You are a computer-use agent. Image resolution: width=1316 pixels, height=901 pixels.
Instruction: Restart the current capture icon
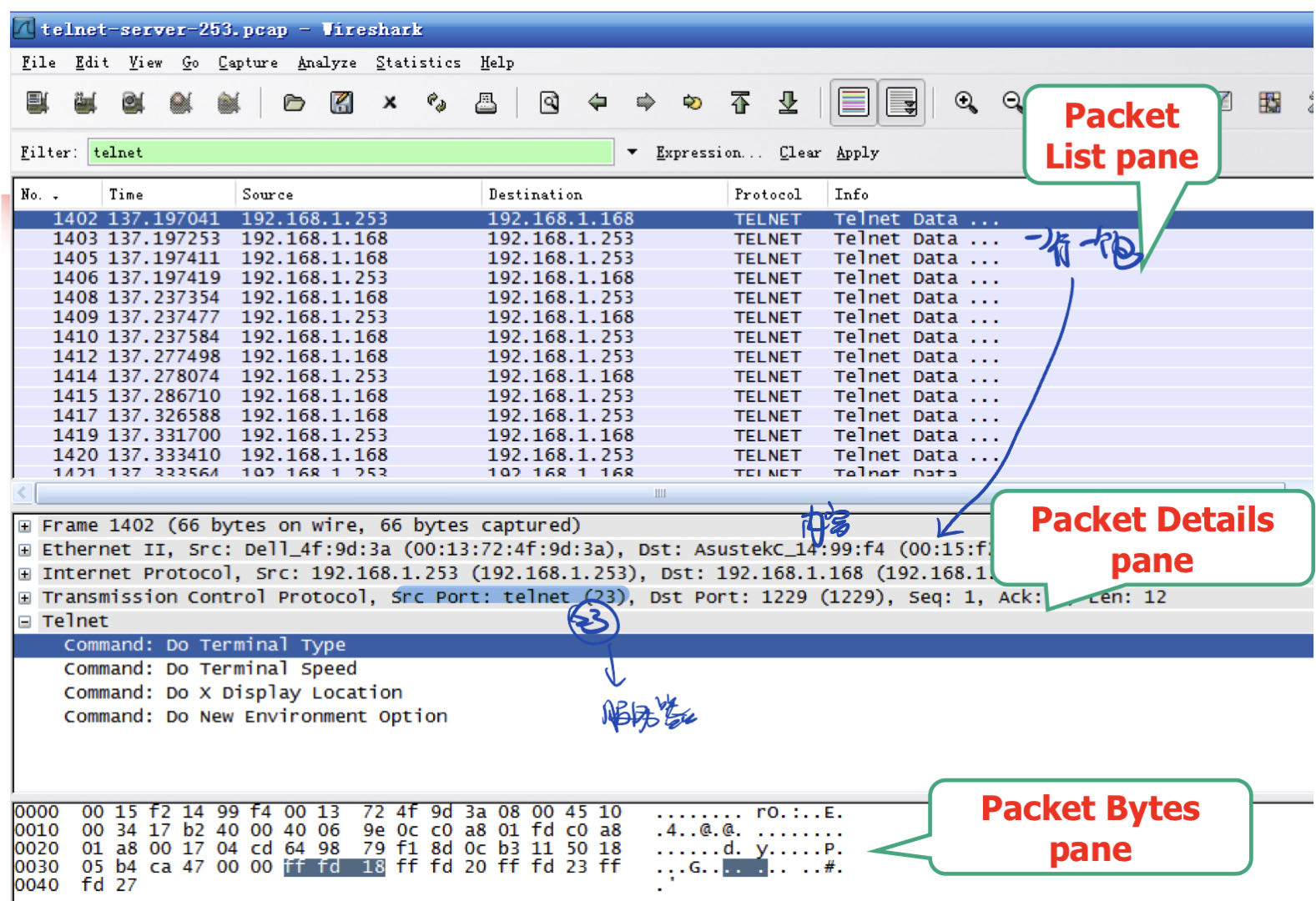229,103
